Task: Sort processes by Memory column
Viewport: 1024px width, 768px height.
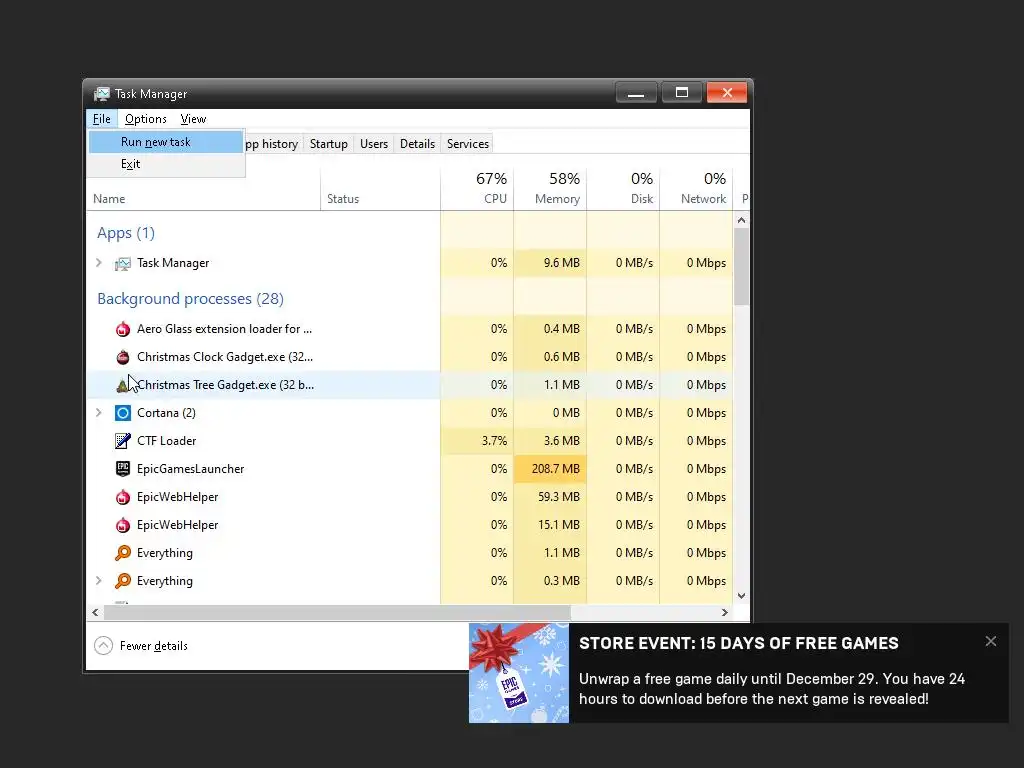Action: [550, 189]
